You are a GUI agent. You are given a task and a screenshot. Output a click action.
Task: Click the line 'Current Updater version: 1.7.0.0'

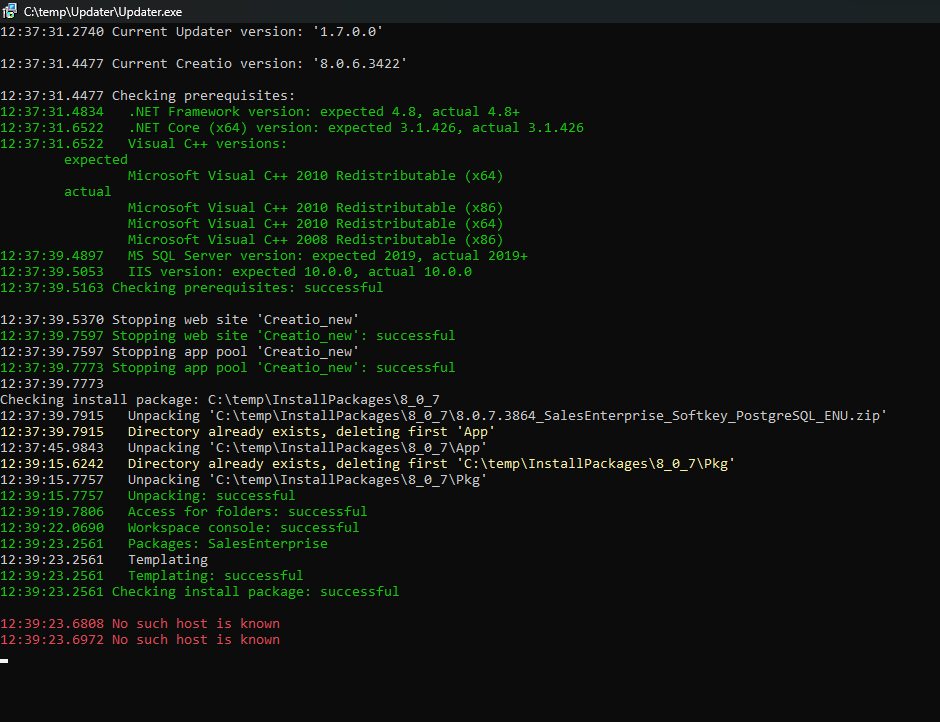[191, 32]
